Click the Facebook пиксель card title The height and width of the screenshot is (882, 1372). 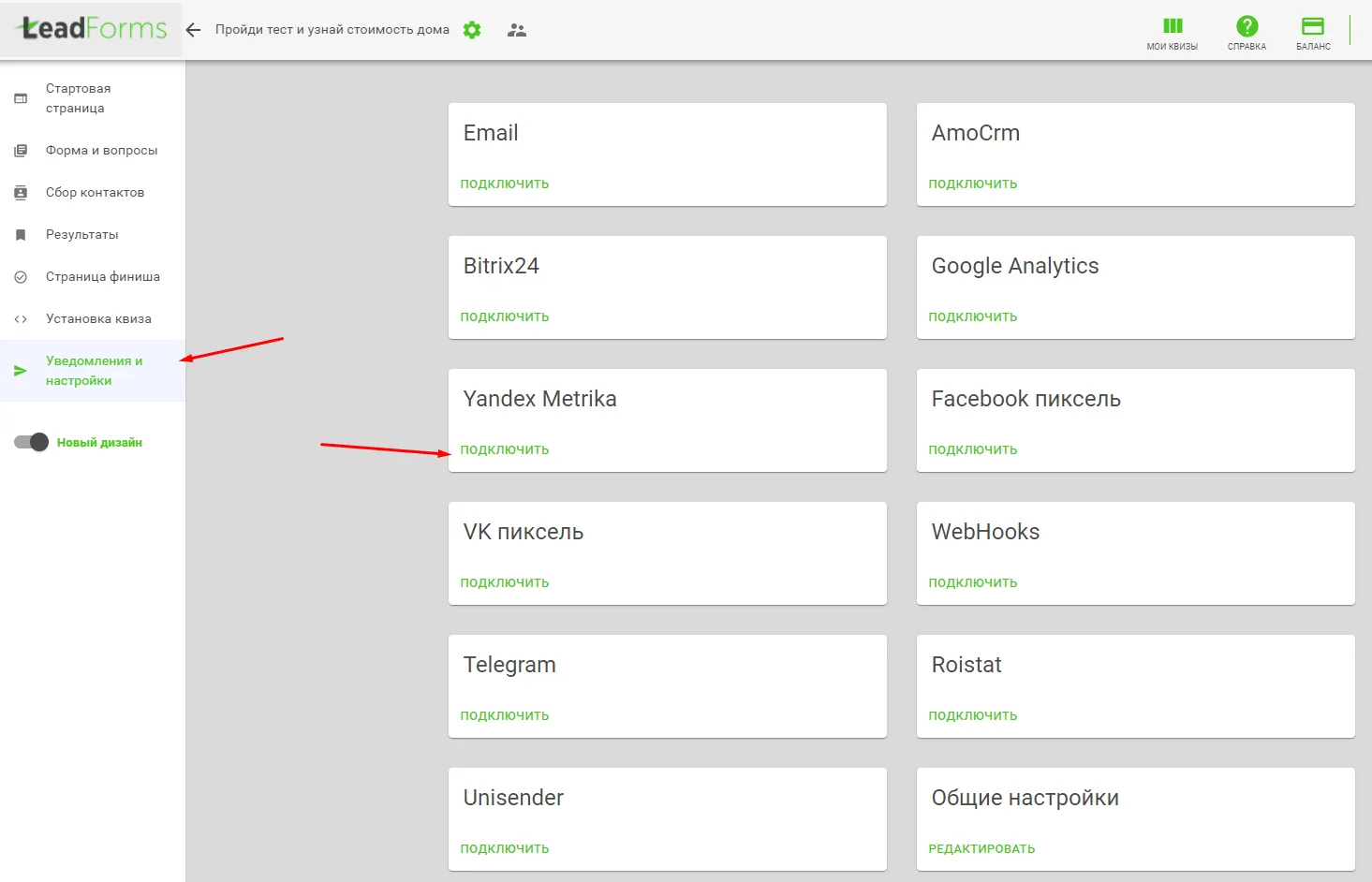[1026, 399]
